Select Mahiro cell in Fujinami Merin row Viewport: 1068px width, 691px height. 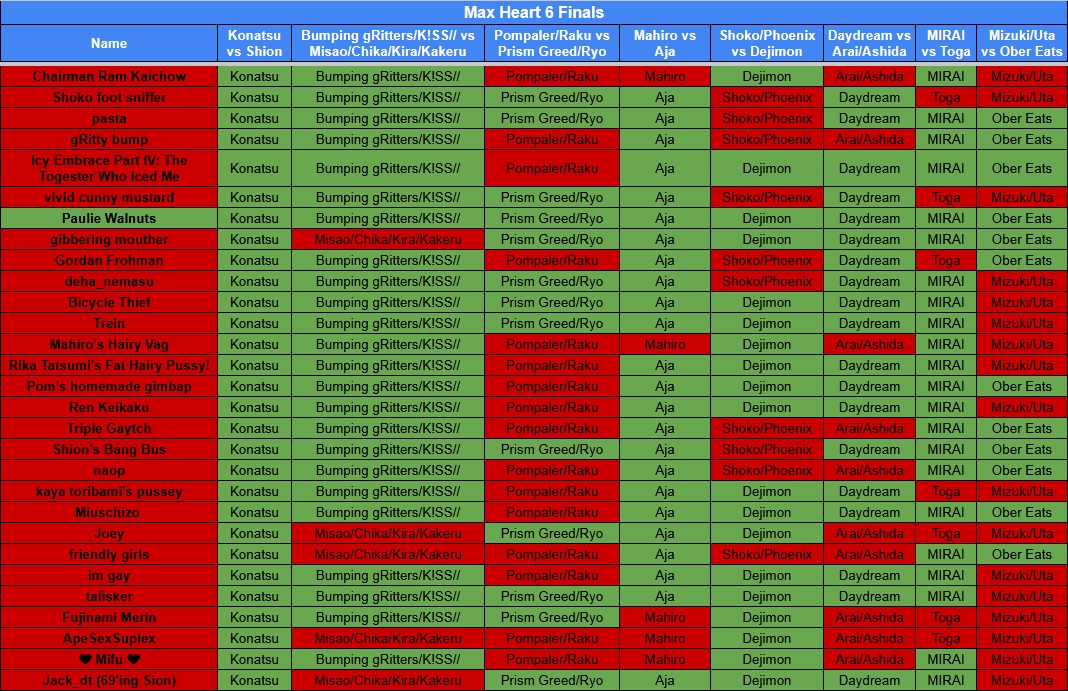pos(665,617)
